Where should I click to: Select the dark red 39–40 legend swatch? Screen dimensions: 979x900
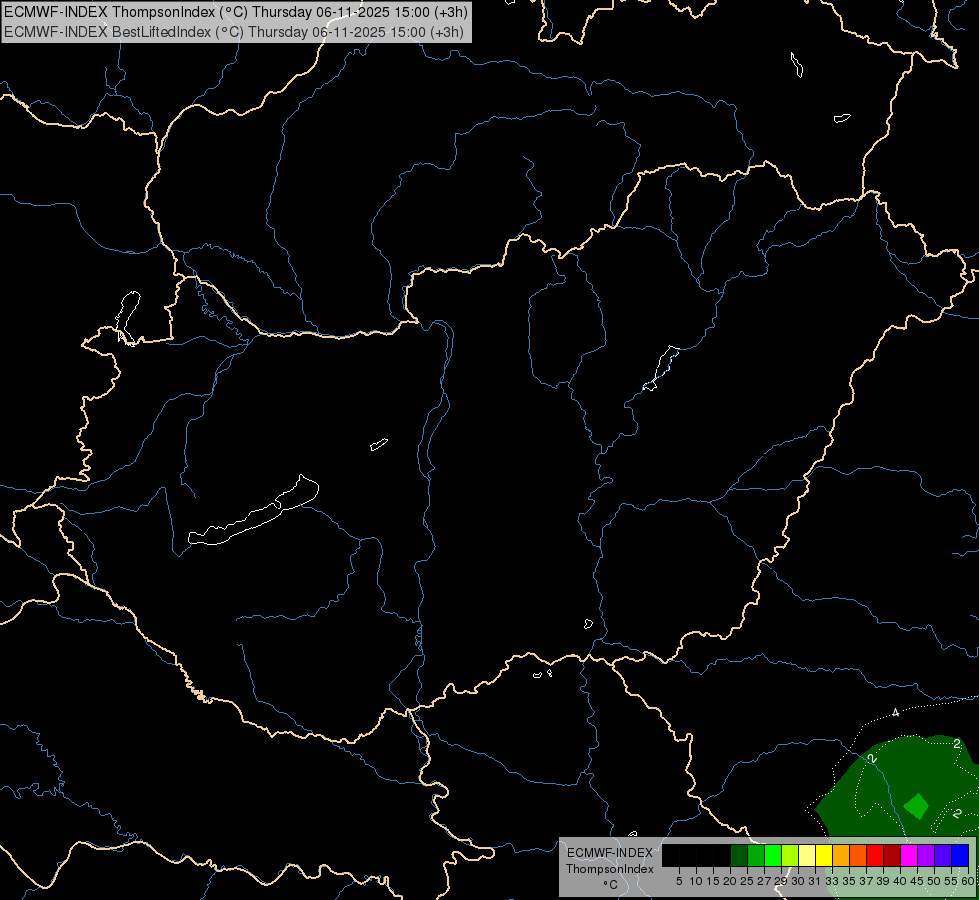(892, 855)
